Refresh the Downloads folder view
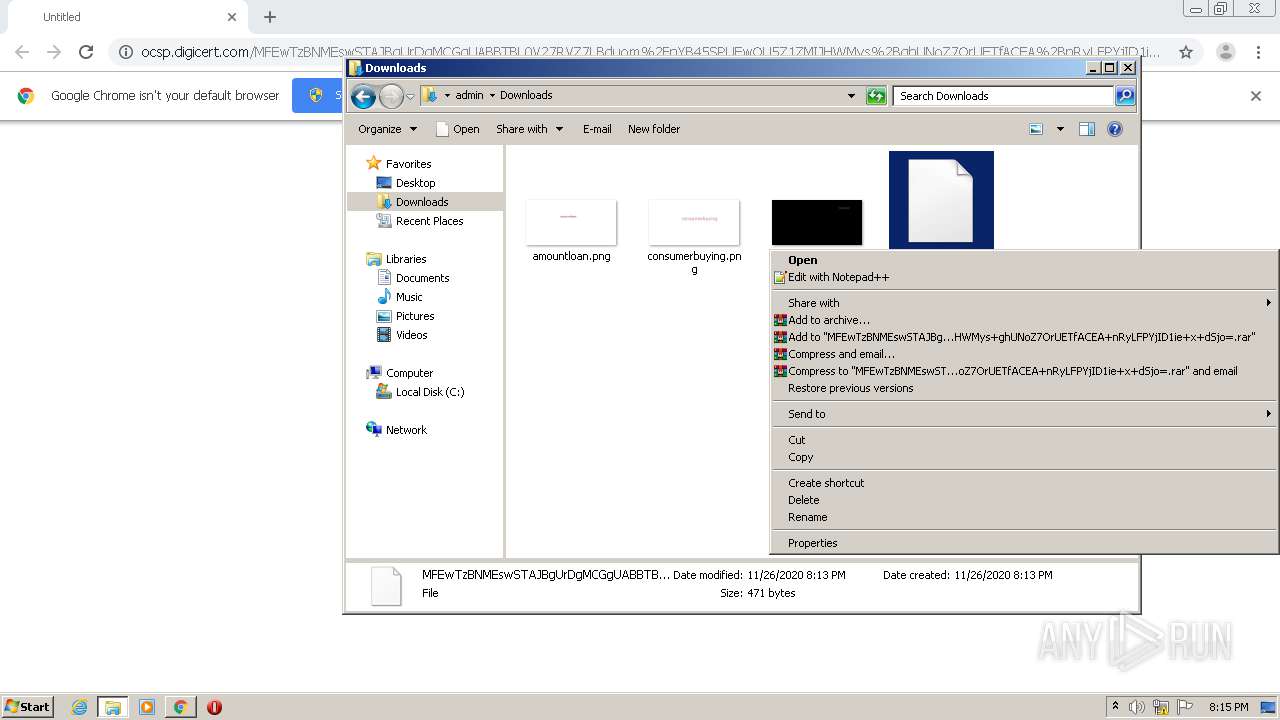Image resolution: width=1280 pixels, height=720 pixels. [x=876, y=96]
